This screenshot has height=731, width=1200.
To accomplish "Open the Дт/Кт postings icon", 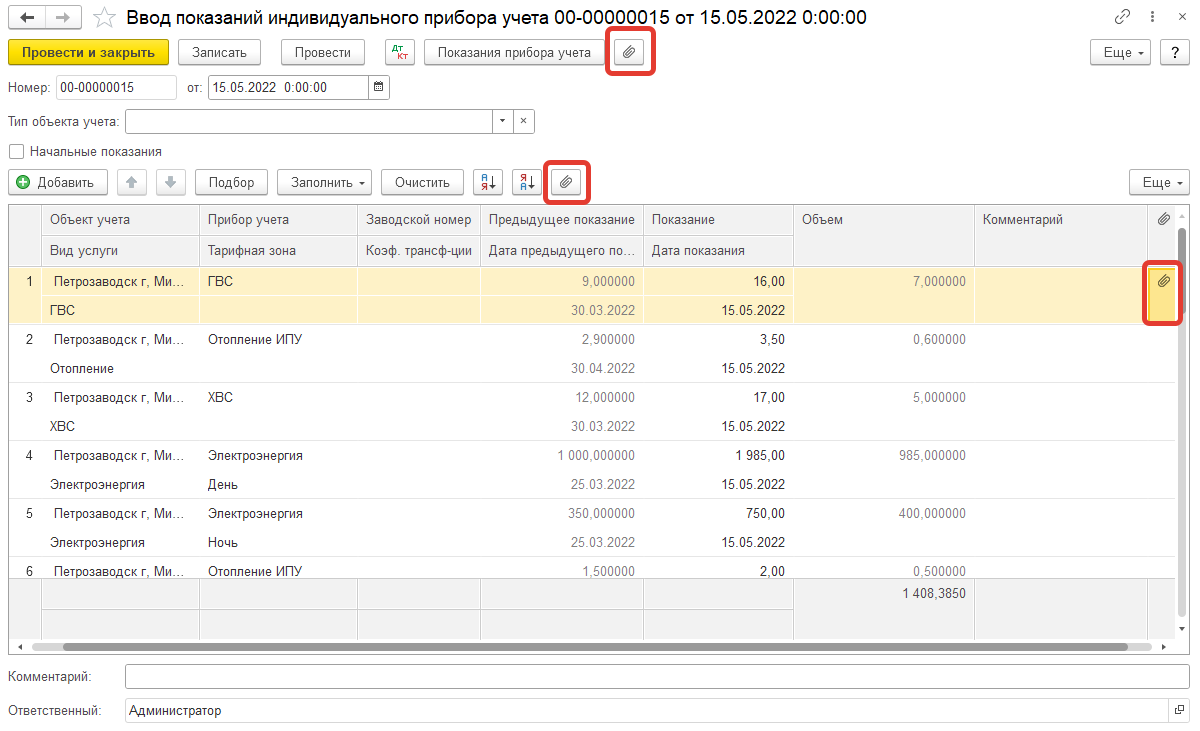I will [x=400, y=53].
